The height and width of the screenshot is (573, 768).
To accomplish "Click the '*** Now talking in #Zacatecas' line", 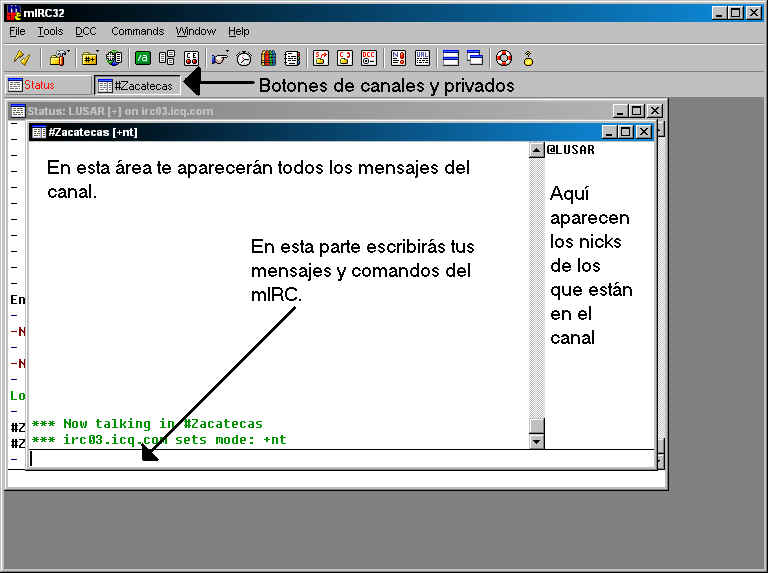I will click(147, 424).
